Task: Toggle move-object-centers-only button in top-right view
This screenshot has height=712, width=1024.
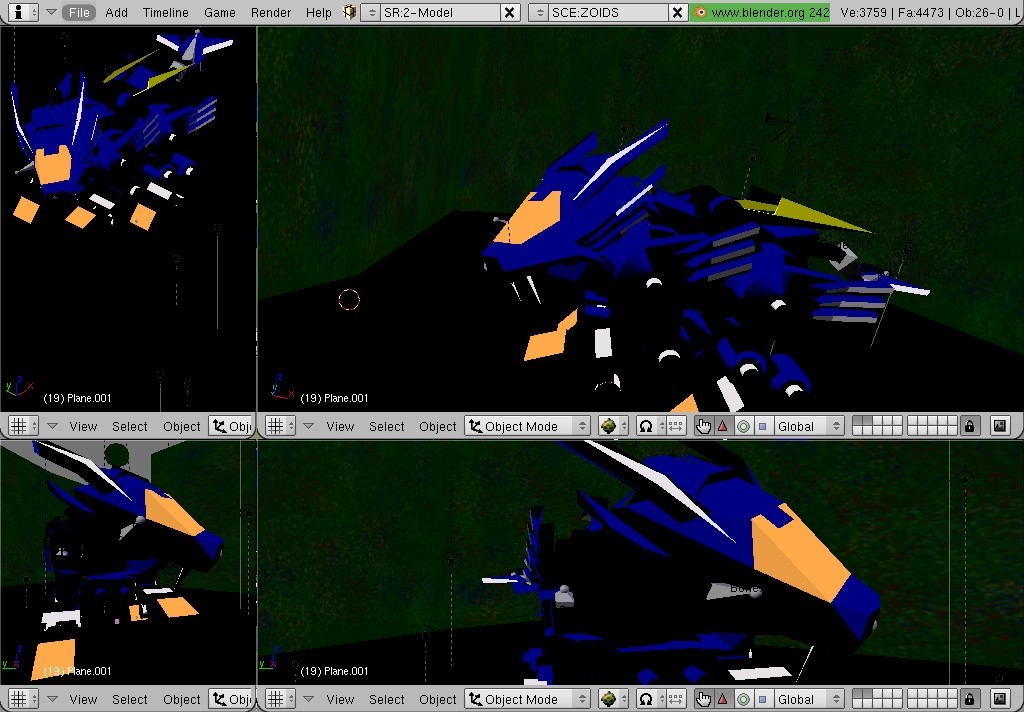Action: click(676, 426)
